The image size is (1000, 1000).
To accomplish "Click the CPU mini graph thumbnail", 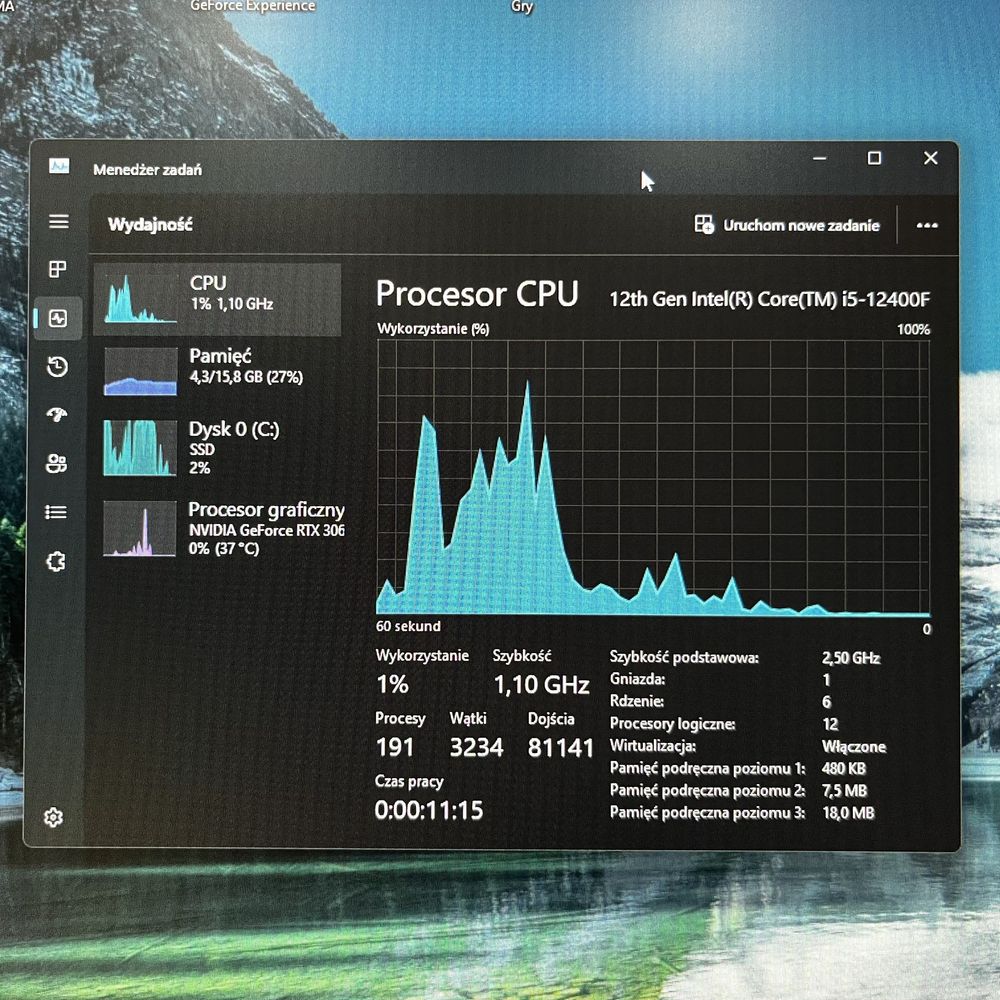I will coord(140,299).
